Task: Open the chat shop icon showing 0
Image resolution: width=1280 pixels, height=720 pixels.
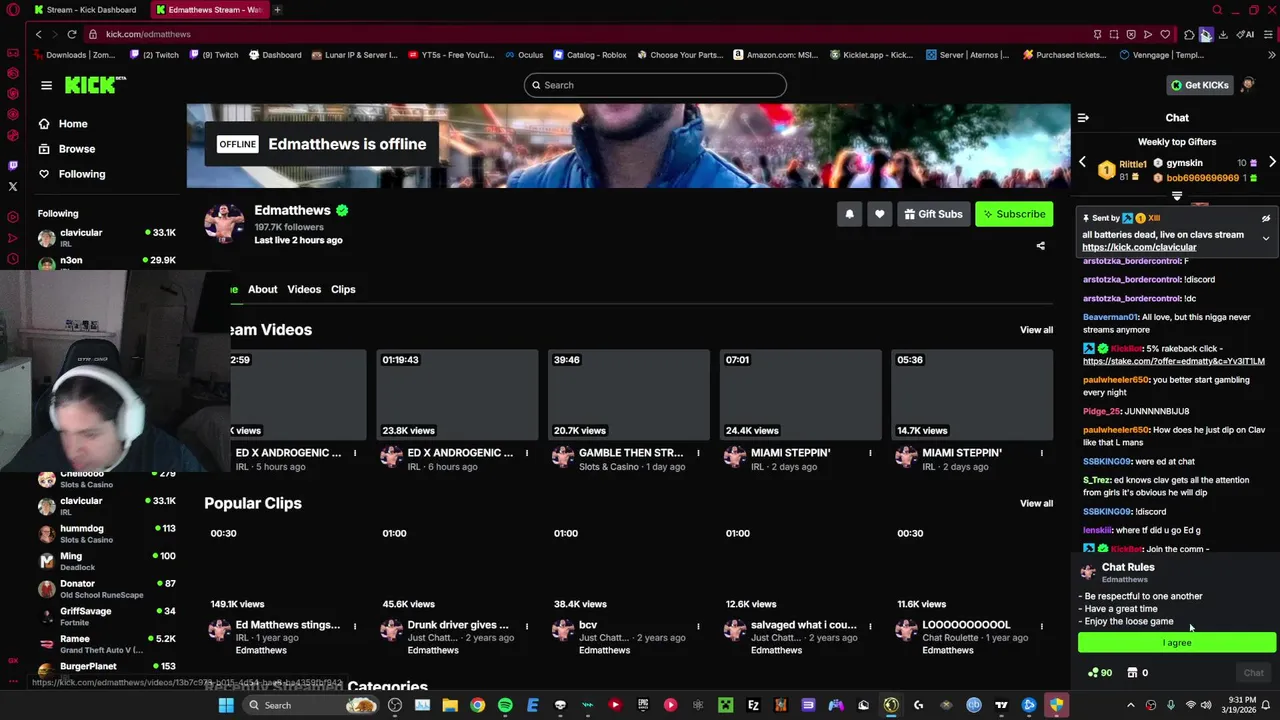Action: (x=1138, y=673)
